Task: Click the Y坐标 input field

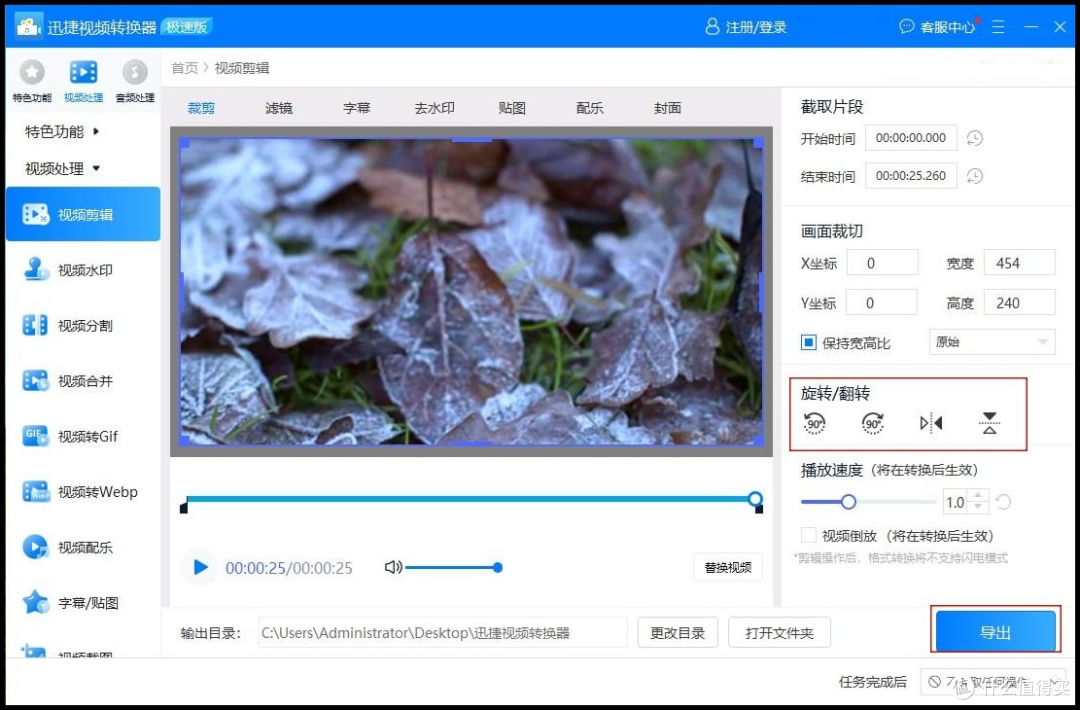Action: click(x=882, y=303)
